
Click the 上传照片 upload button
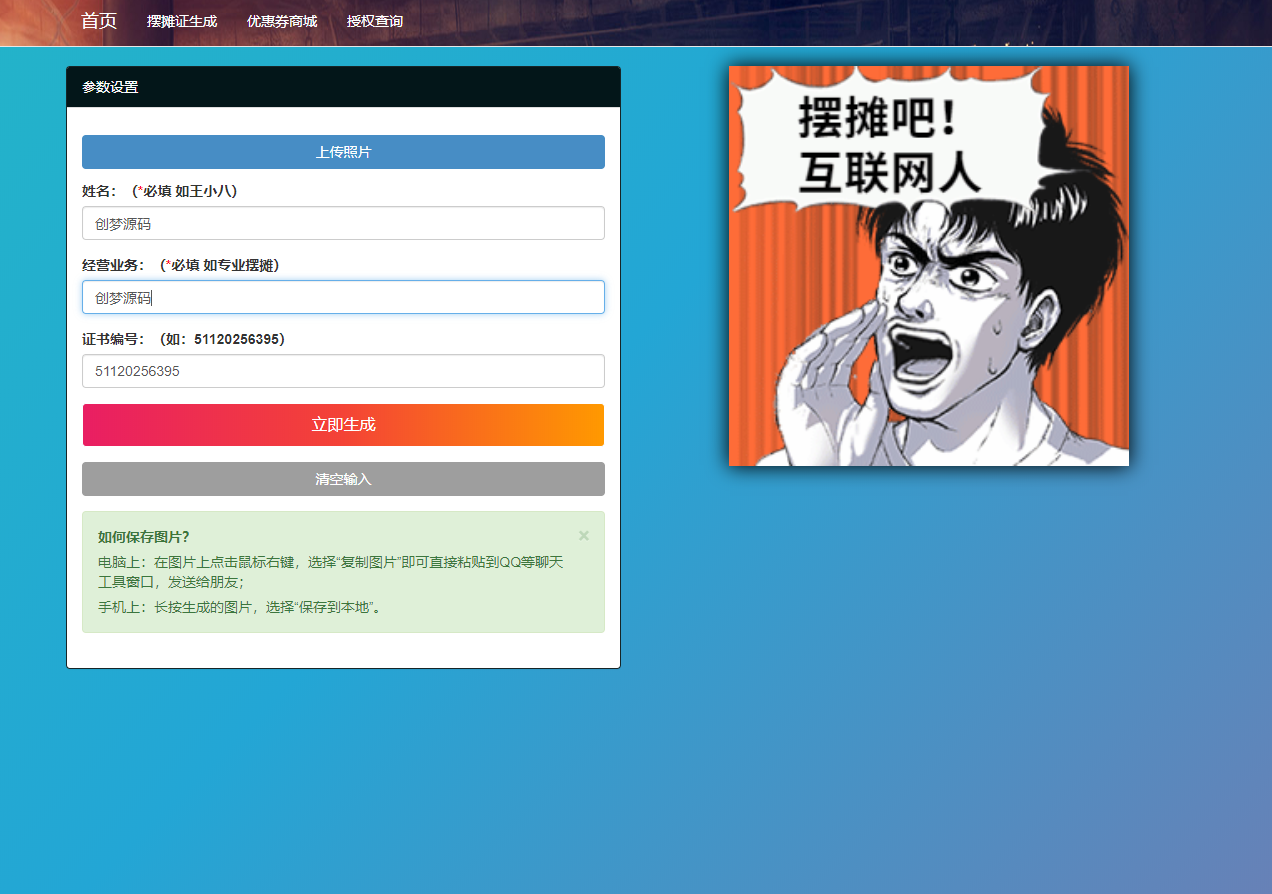click(x=343, y=152)
